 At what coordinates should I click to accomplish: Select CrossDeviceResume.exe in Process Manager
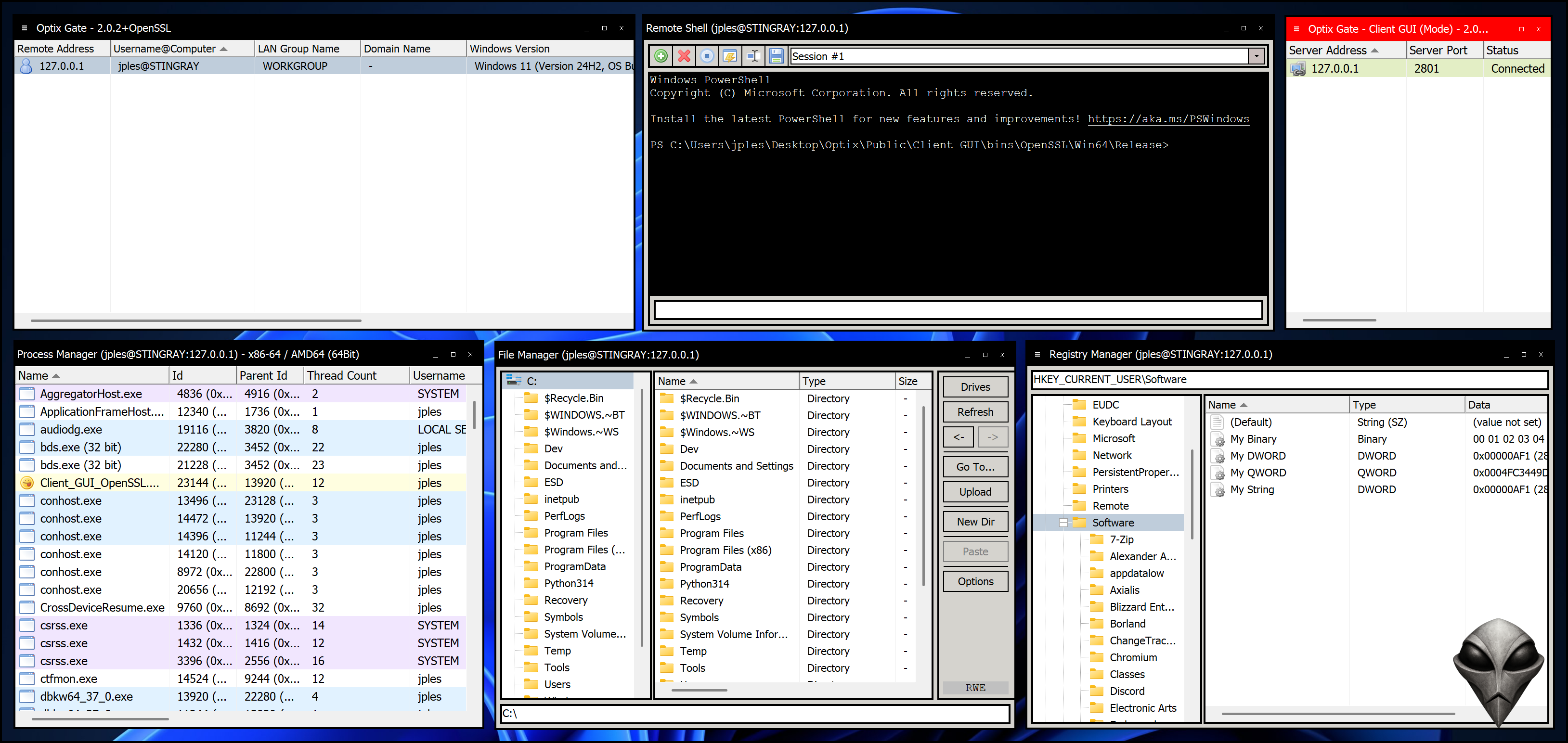241,607
